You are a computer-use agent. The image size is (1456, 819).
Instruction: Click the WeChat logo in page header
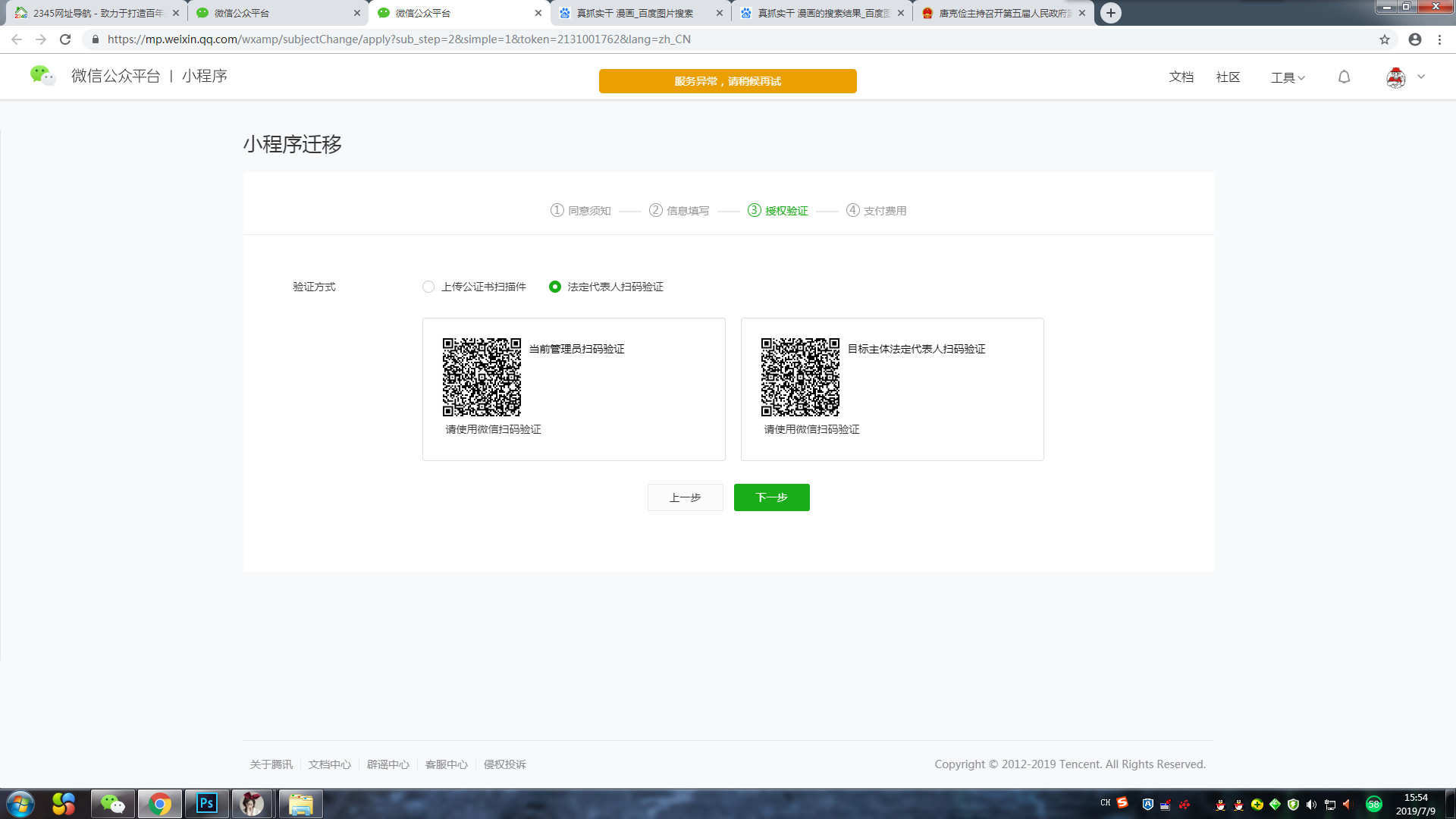pyautogui.click(x=42, y=76)
